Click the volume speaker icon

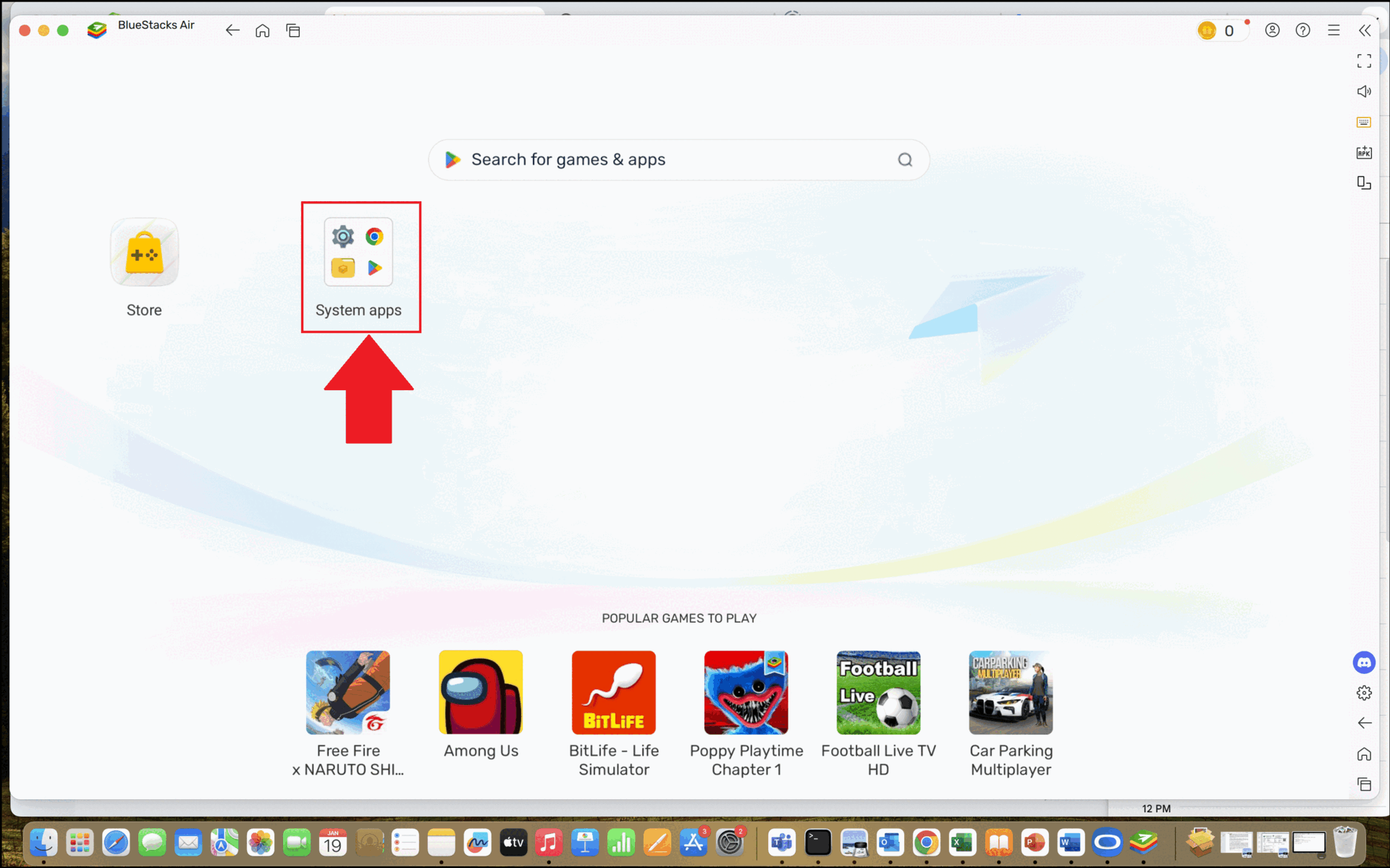1364,91
